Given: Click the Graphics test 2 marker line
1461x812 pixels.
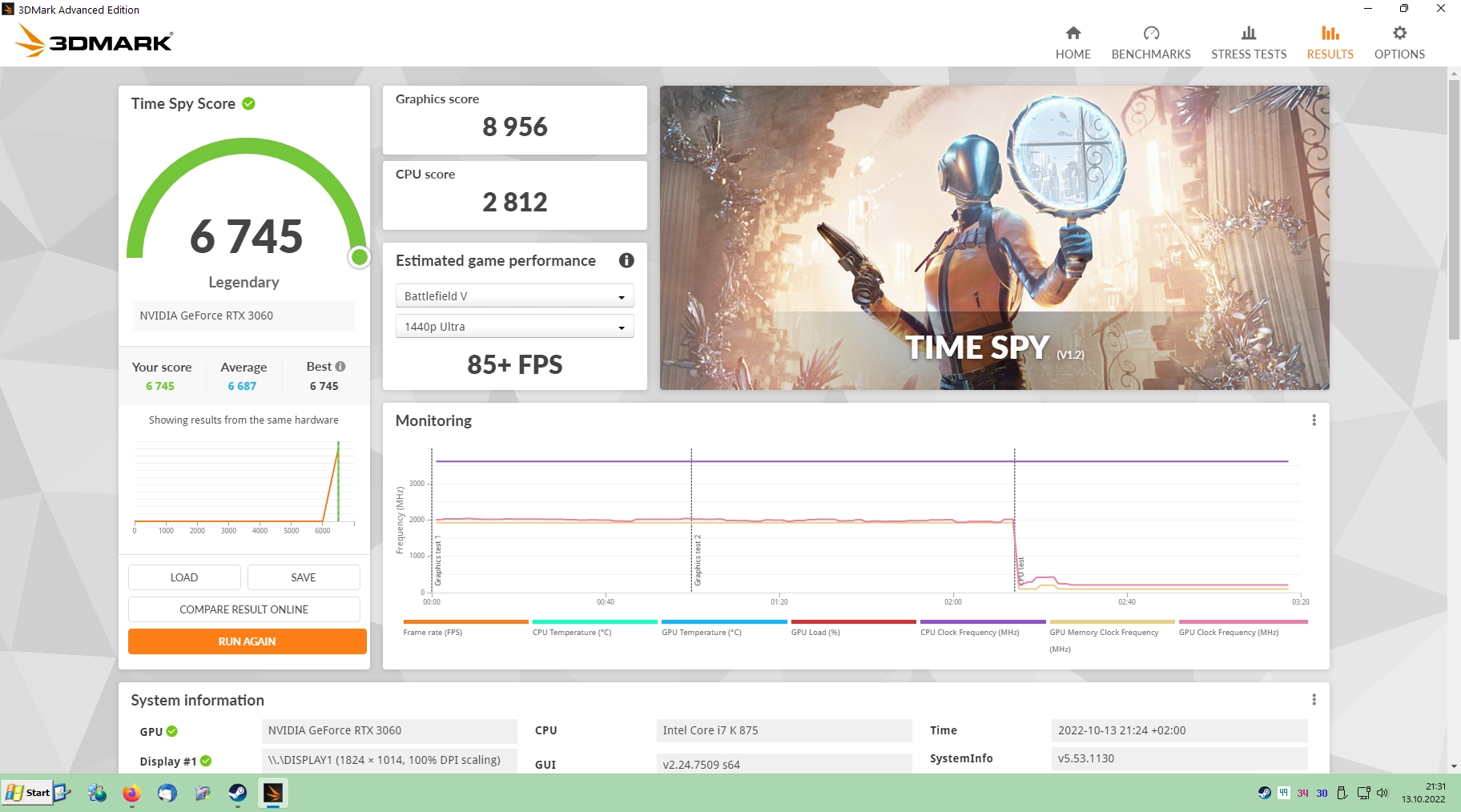Looking at the screenshot, I should click(x=691, y=521).
